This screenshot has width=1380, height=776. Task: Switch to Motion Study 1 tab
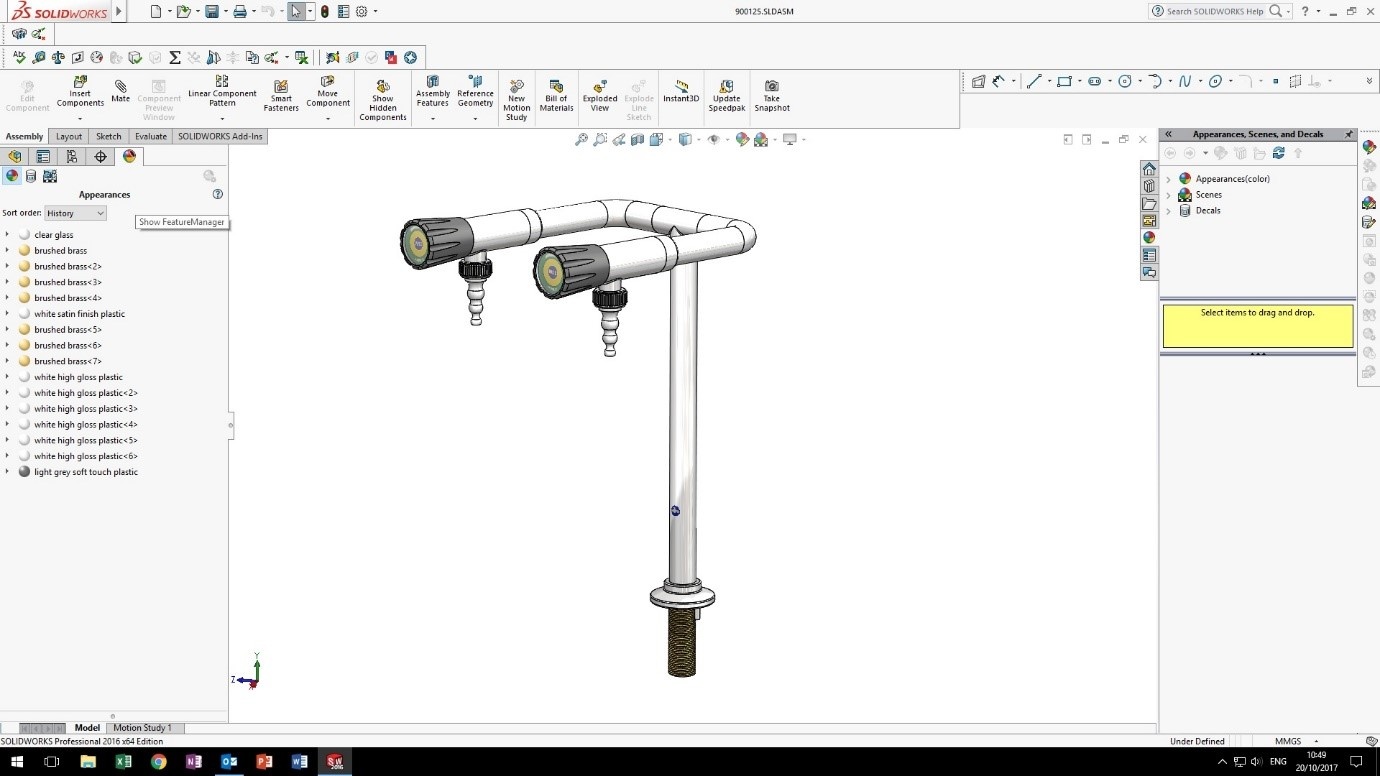[x=142, y=728]
